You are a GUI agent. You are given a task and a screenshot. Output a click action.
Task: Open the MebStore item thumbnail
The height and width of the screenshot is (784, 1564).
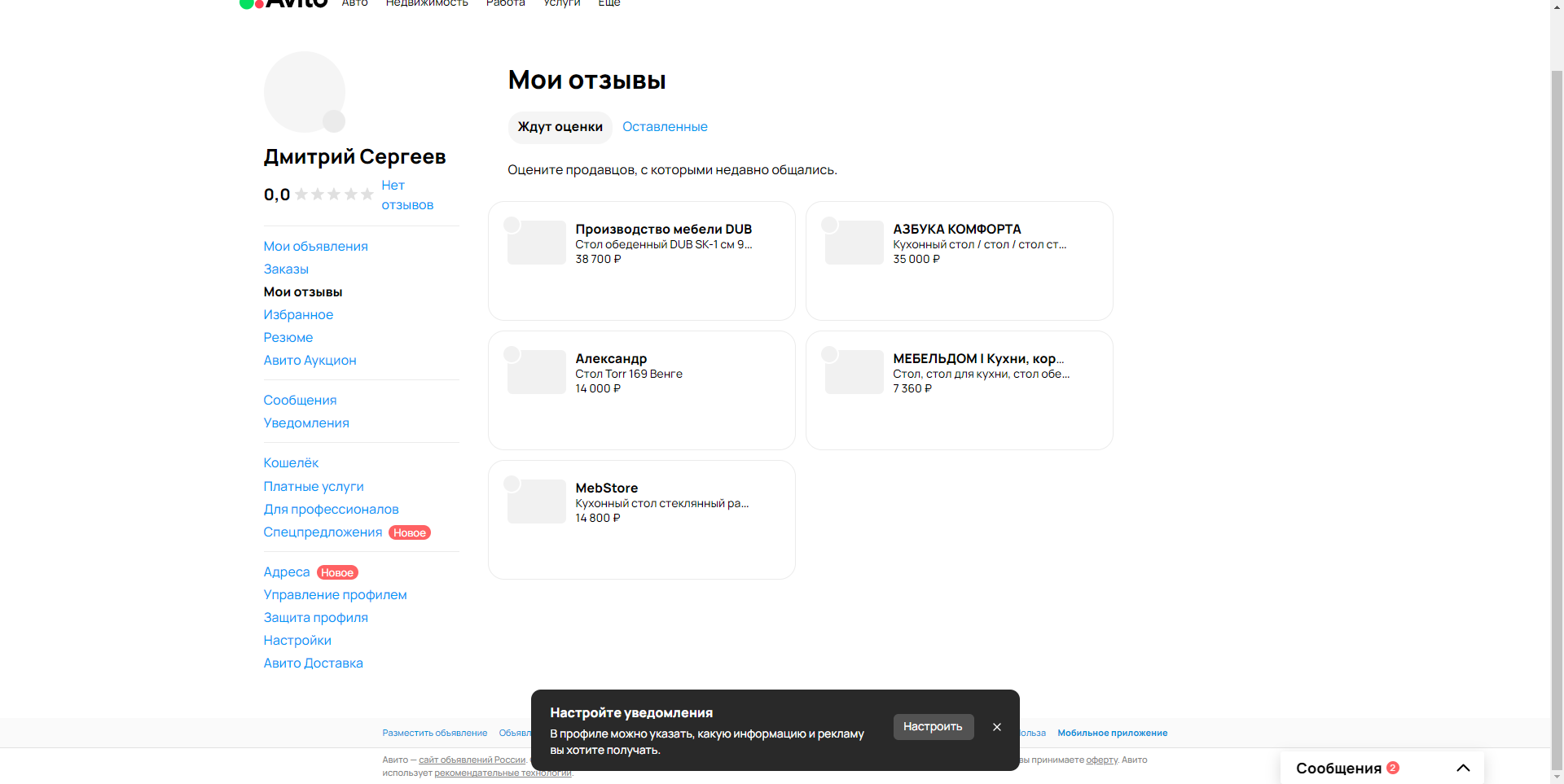tap(537, 501)
